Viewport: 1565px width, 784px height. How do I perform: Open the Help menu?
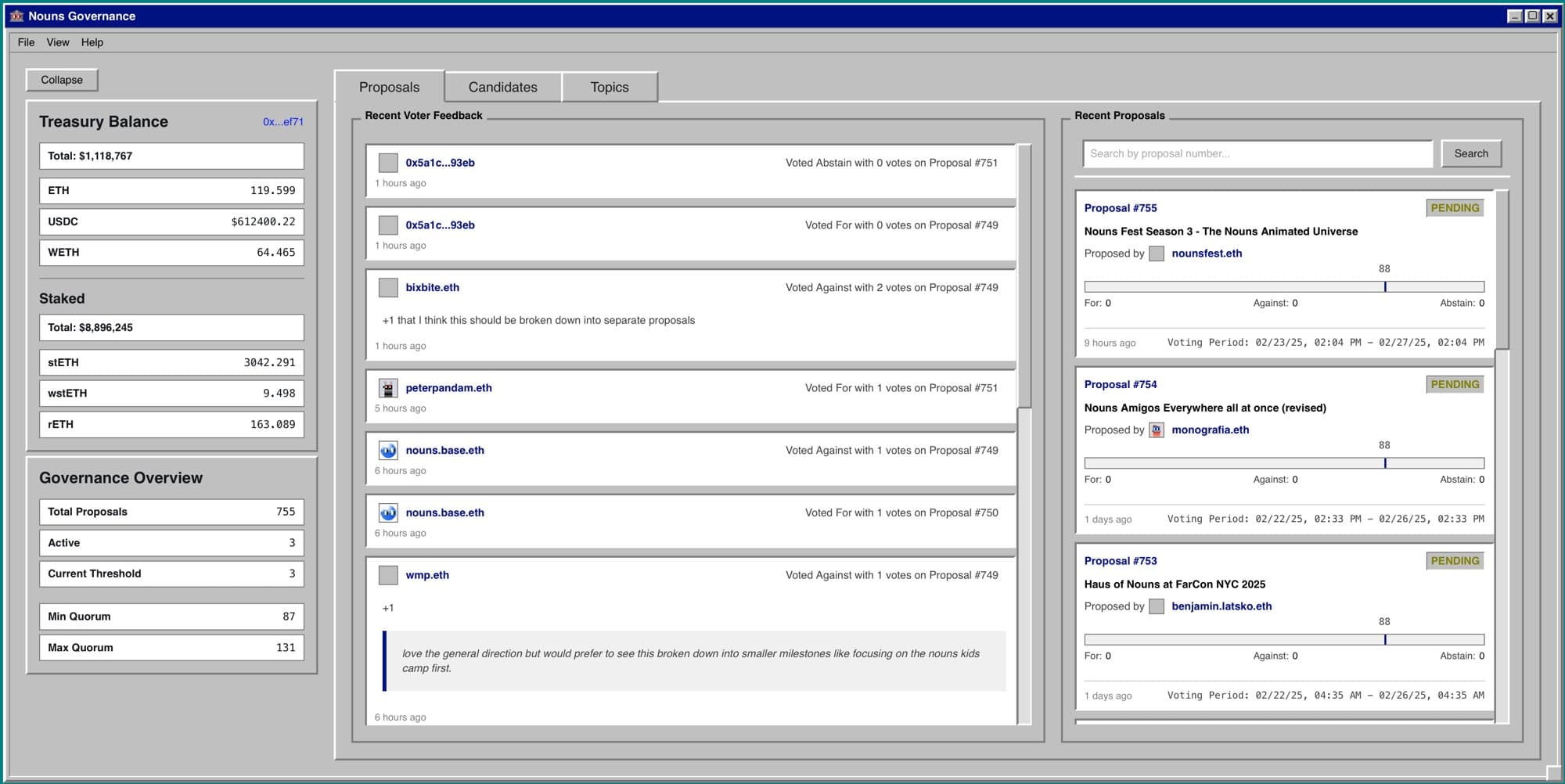pyautogui.click(x=92, y=42)
